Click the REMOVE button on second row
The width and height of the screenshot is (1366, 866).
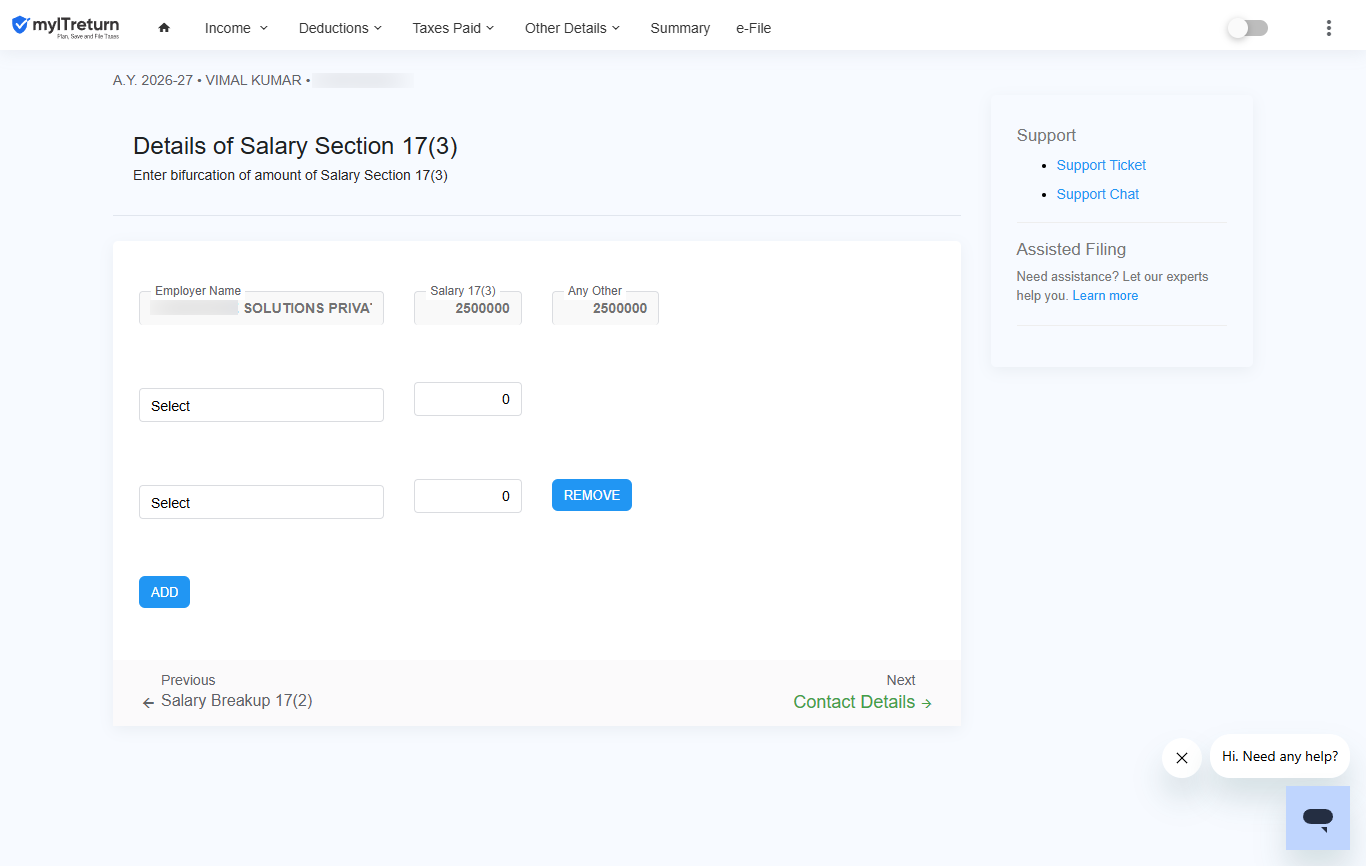pyautogui.click(x=592, y=495)
